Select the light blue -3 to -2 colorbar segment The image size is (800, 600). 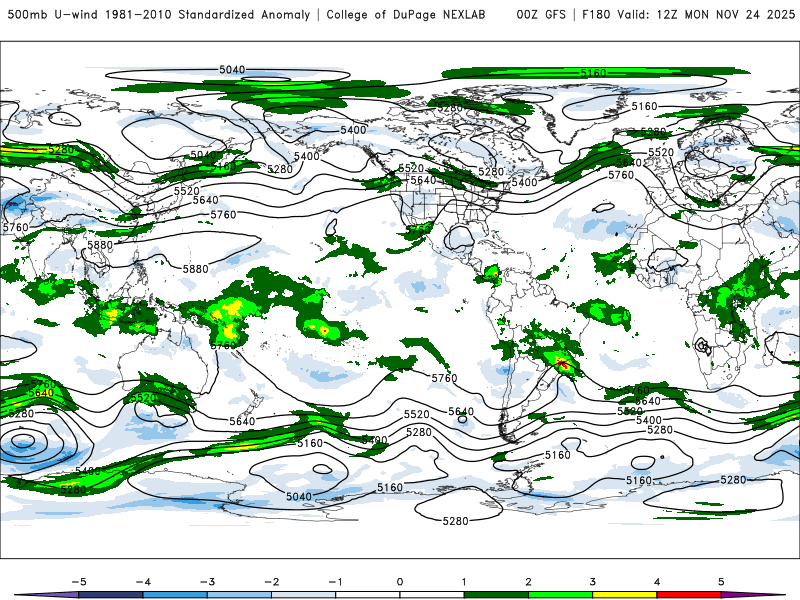pyautogui.click(x=239, y=595)
